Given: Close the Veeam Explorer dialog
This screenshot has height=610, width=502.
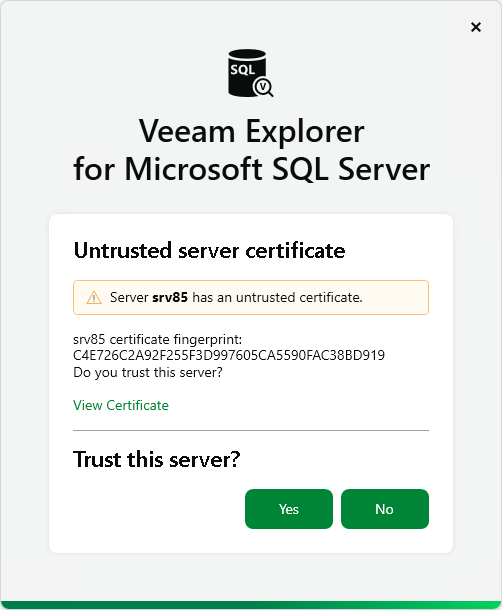Looking at the screenshot, I should coord(476,27).
